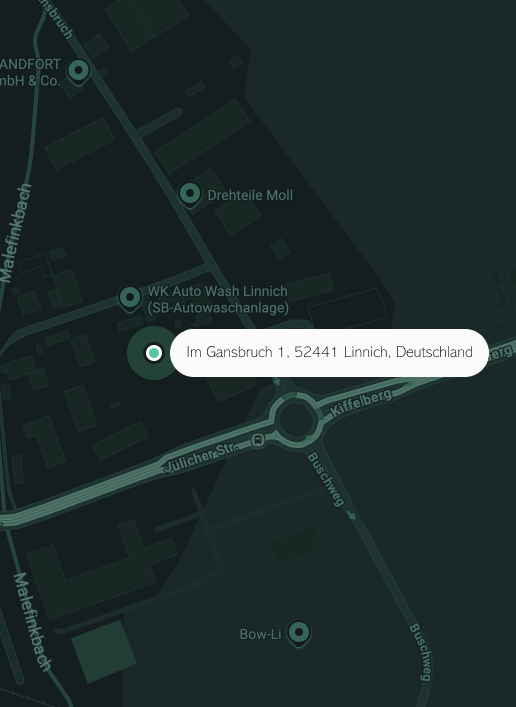Image resolution: width=516 pixels, height=707 pixels.
Task: Click the roundabout center on the map
Action: pos(295,419)
